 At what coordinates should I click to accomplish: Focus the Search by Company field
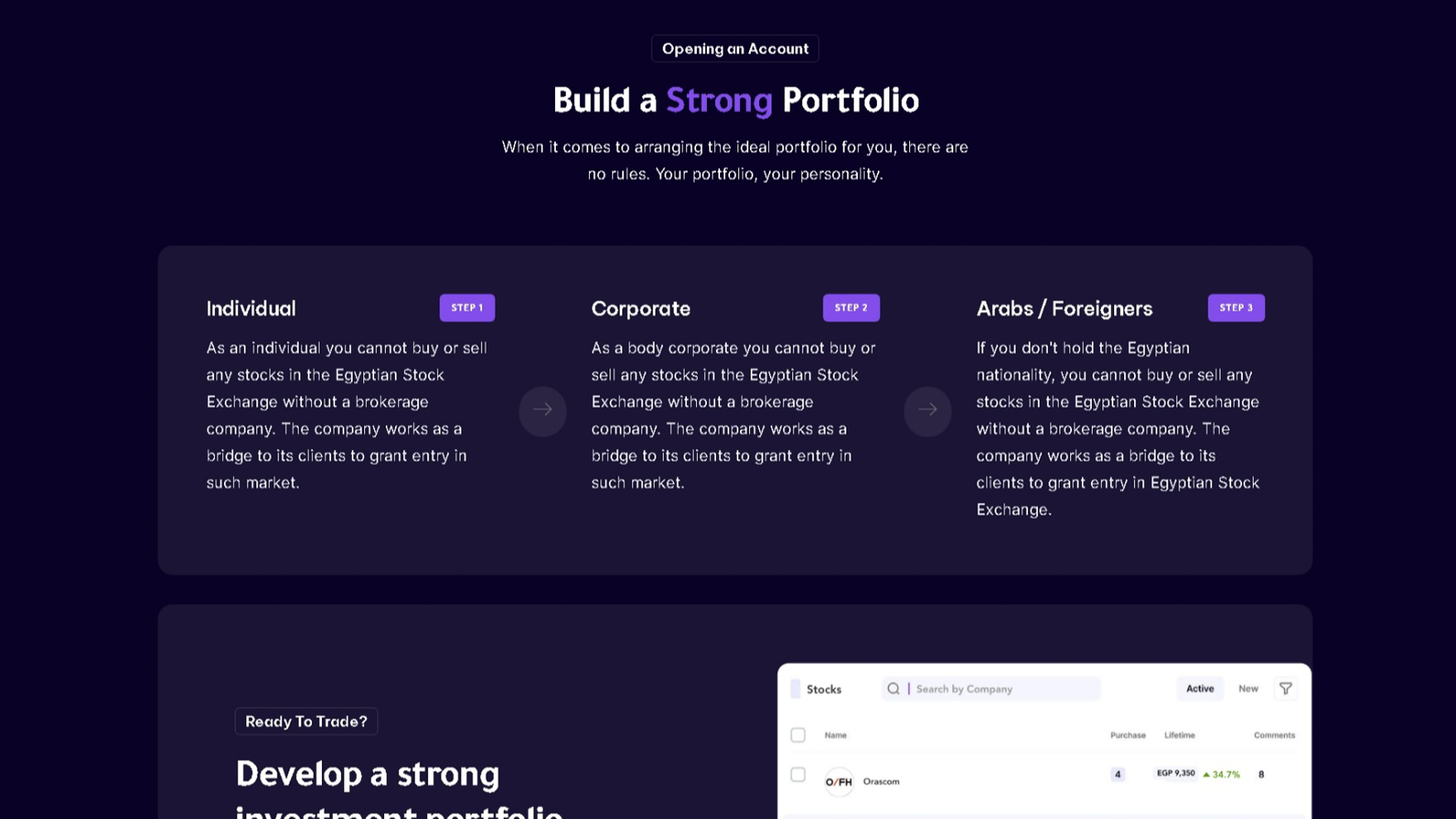click(x=991, y=689)
